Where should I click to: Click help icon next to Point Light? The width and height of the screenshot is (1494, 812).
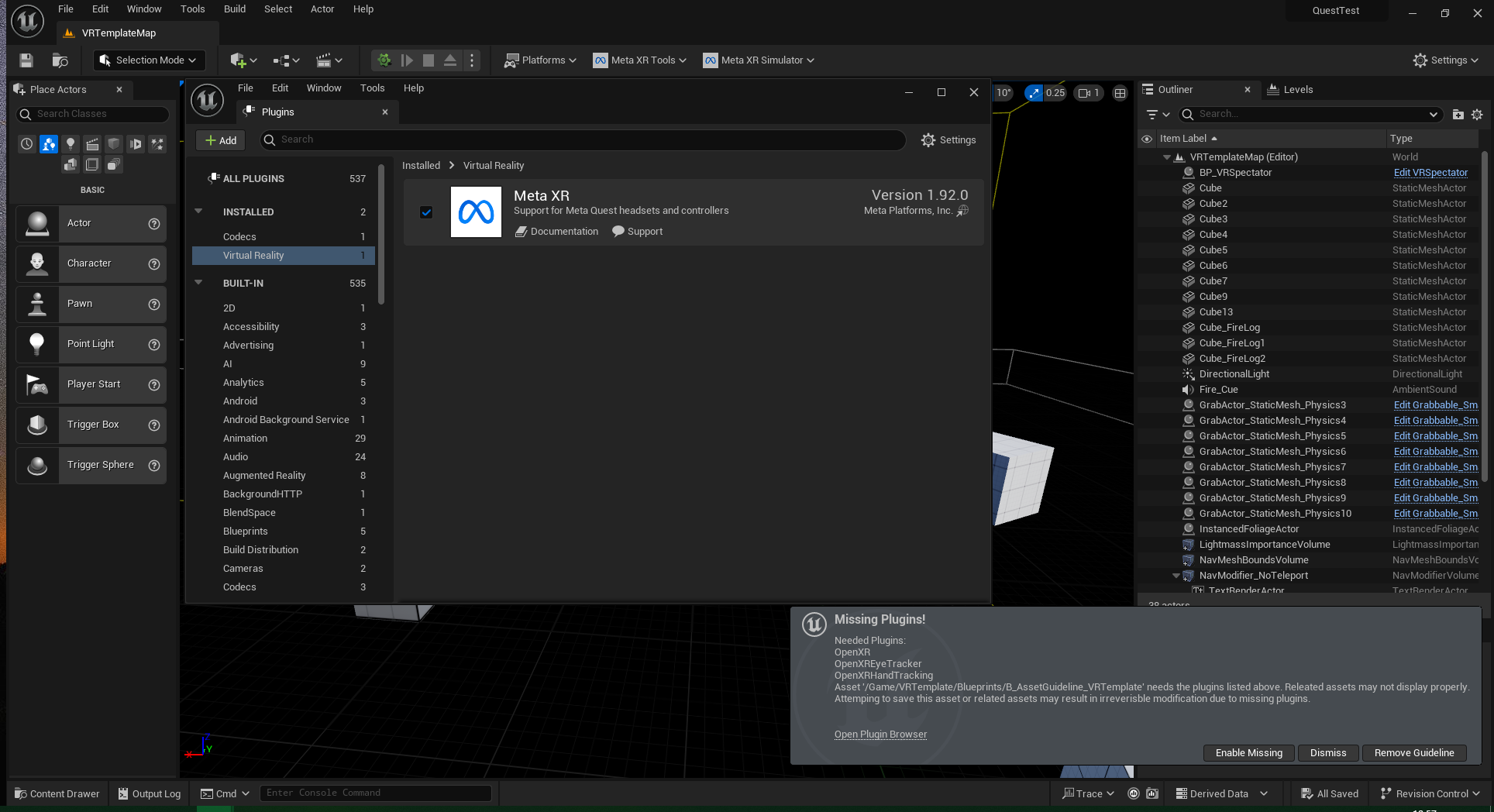(154, 345)
